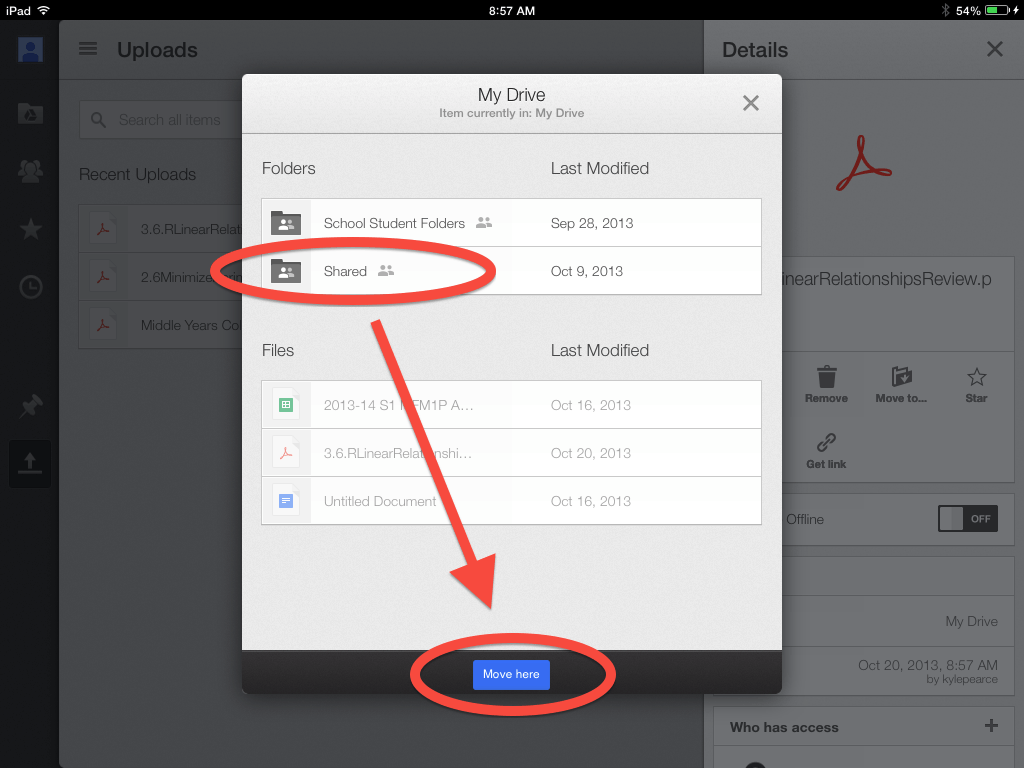This screenshot has height=768, width=1024.
Task: Open Shared with me in the sidebar
Action: coord(30,171)
